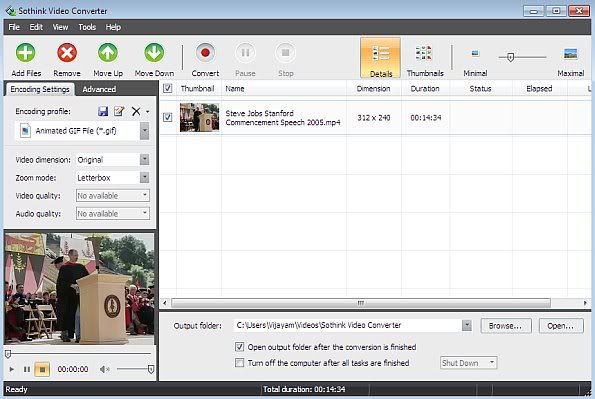Open the Audio quality dropdown
Image resolution: width=595 pixels, height=399 pixels.
coord(145,213)
